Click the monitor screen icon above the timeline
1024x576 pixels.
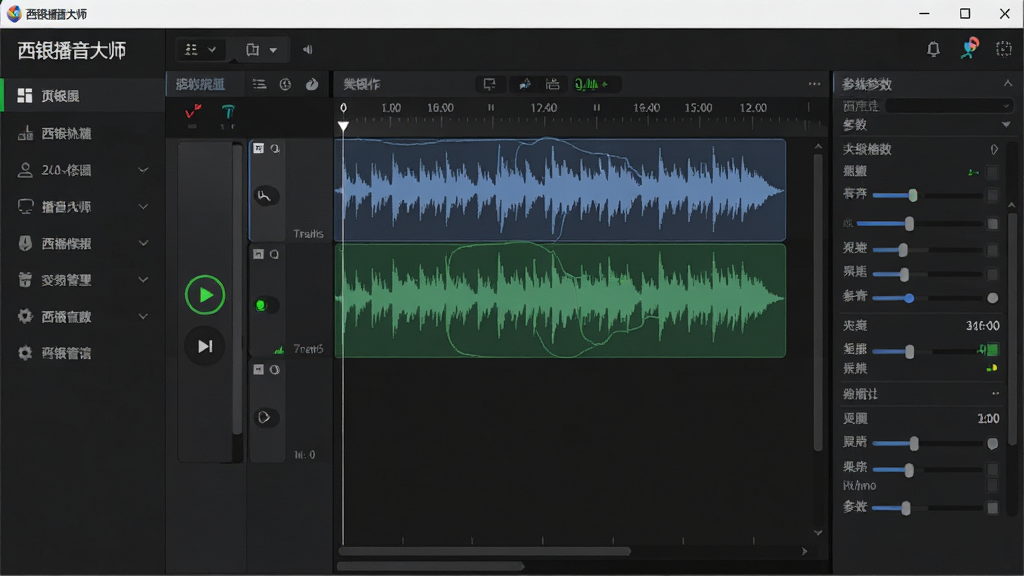click(489, 84)
